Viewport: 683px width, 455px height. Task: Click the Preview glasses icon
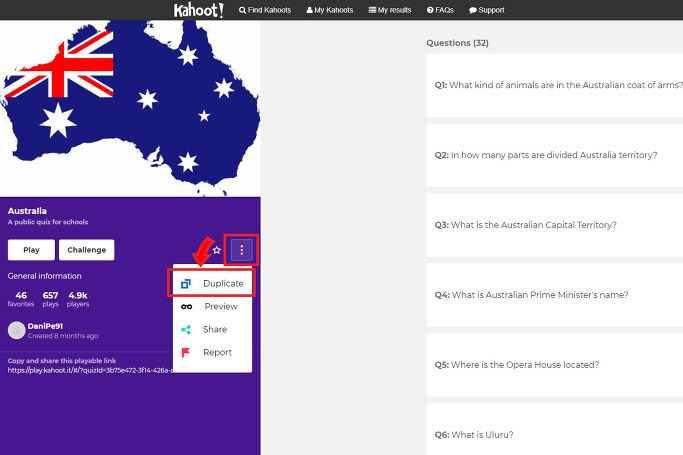tap(186, 307)
